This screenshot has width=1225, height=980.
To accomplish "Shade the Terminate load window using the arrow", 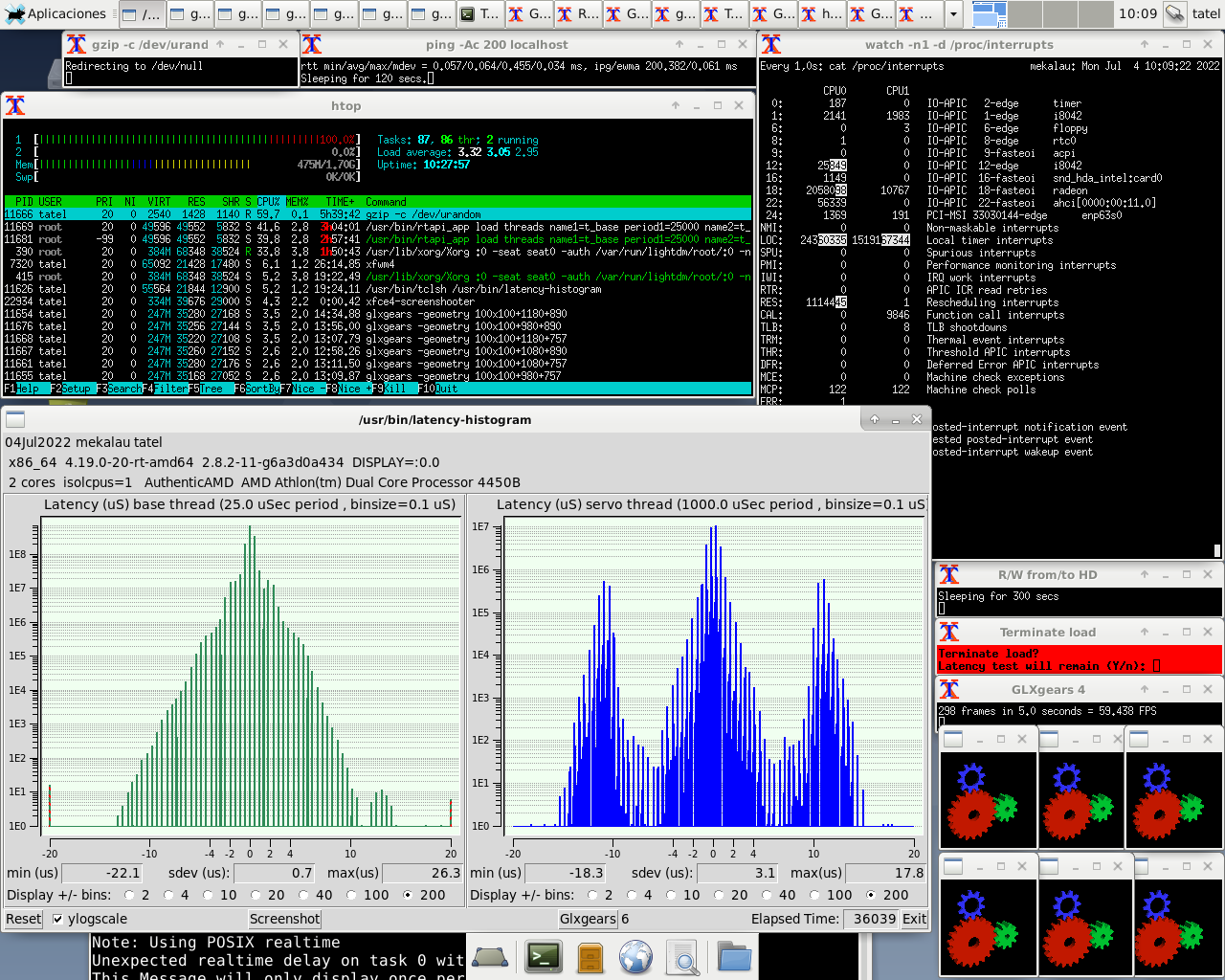I will (x=1145, y=632).
